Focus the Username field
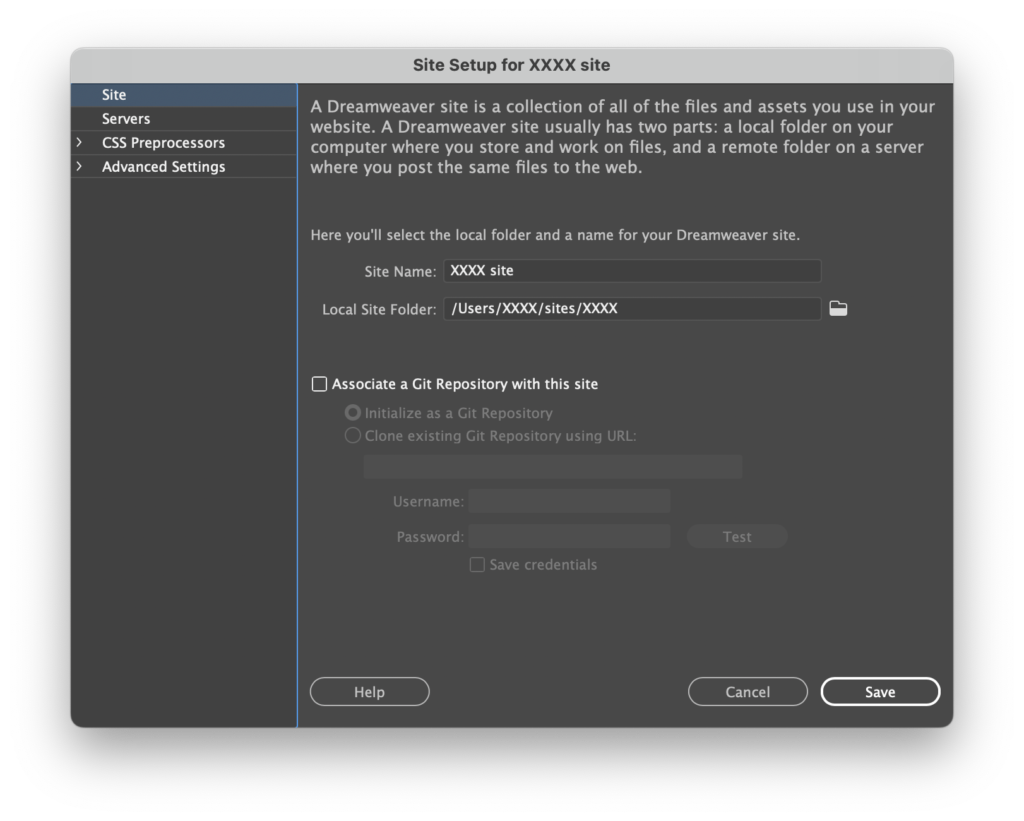 569,501
